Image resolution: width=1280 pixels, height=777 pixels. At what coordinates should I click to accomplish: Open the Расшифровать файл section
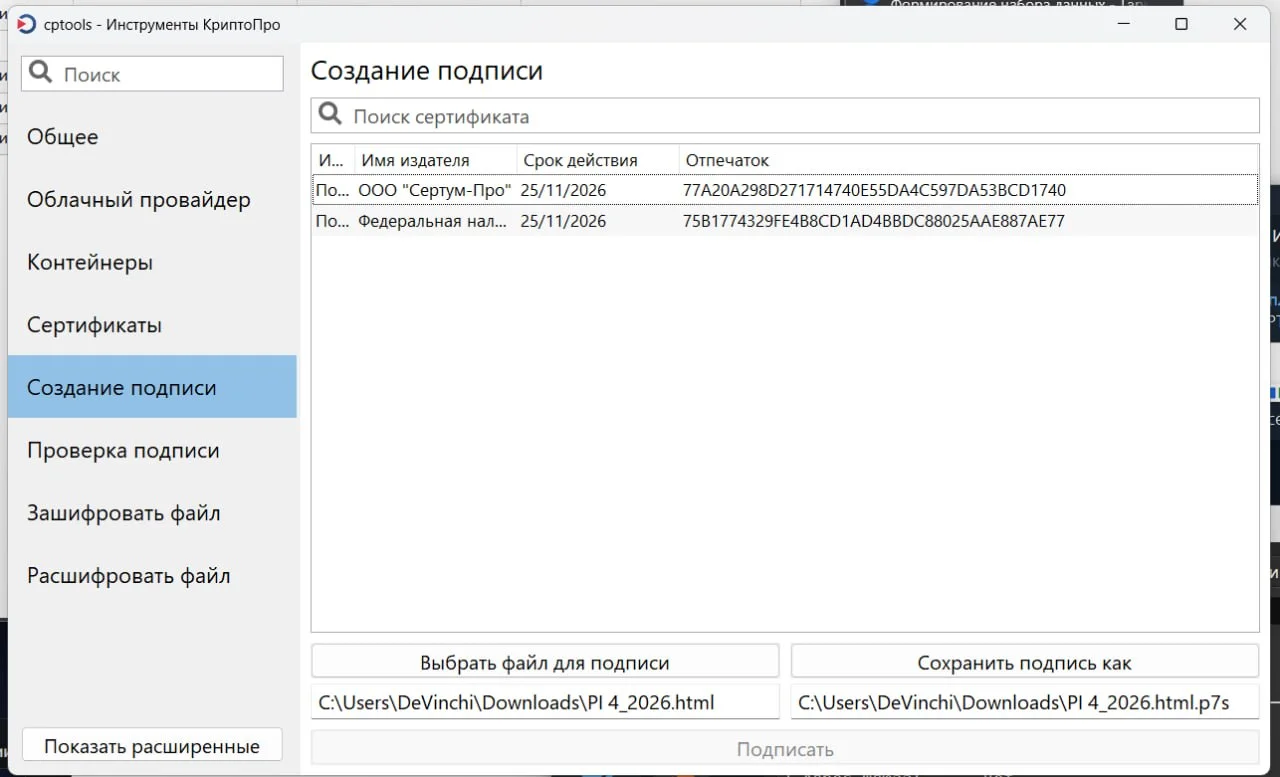point(152,576)
